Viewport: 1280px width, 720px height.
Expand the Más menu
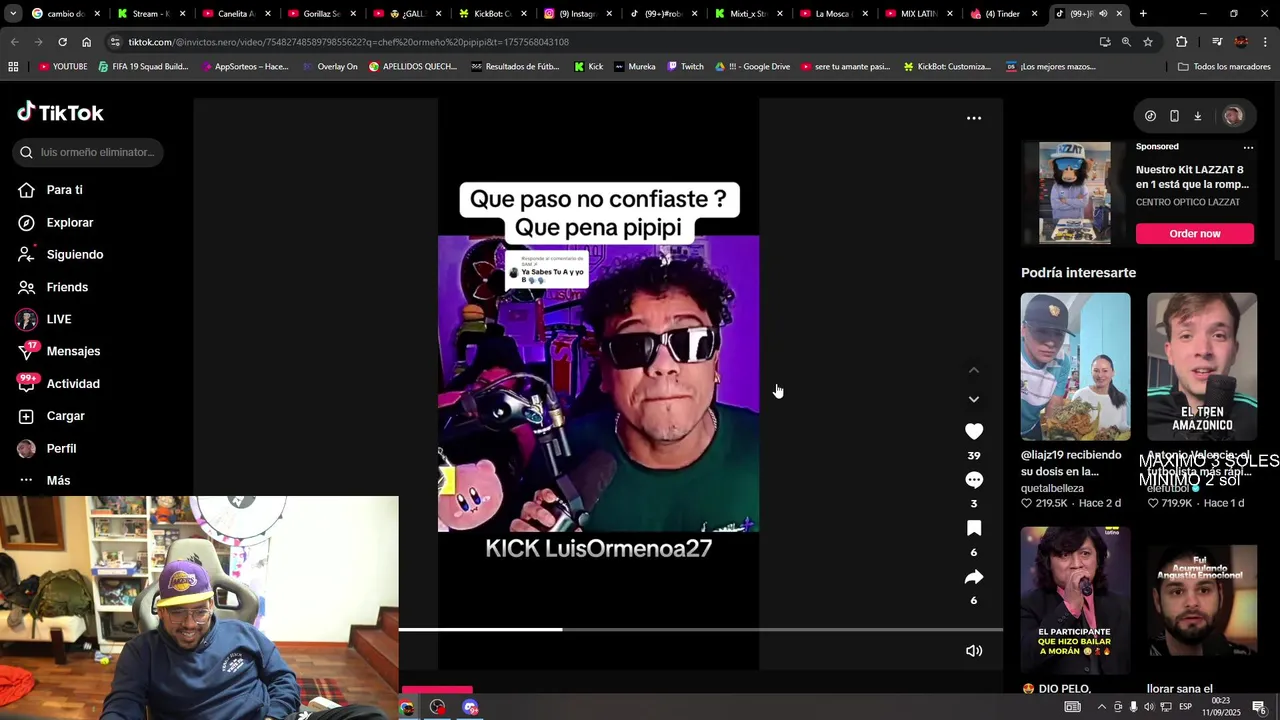tap(58, 480)
